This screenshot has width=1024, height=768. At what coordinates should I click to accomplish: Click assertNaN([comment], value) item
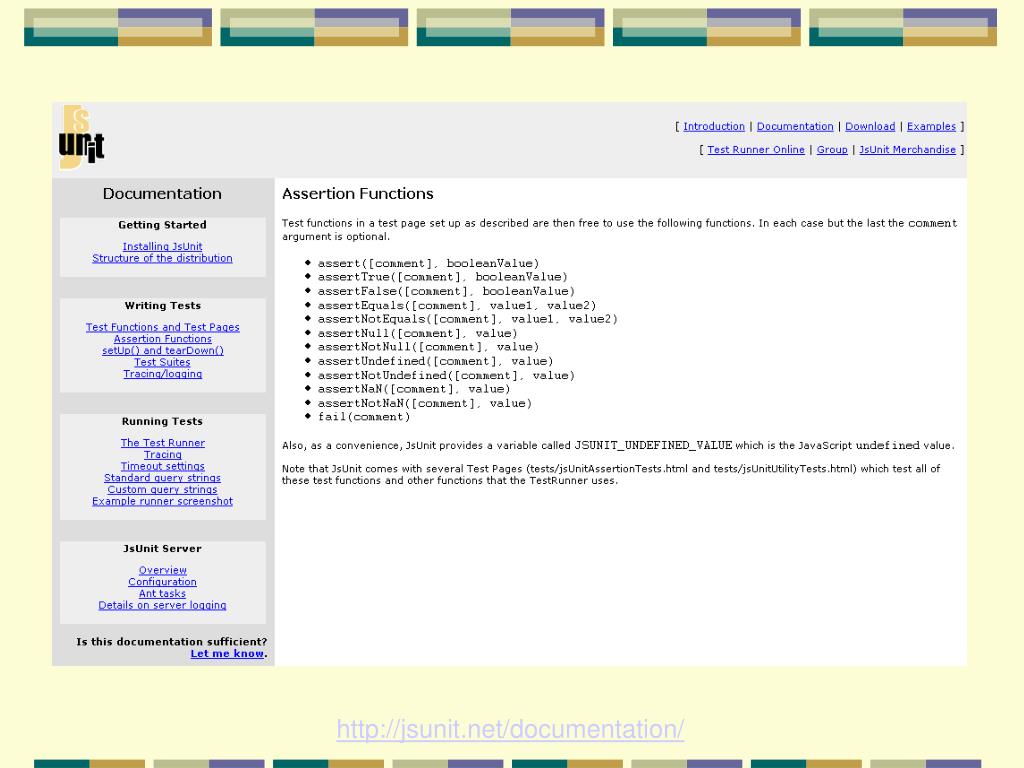point(414,389)
